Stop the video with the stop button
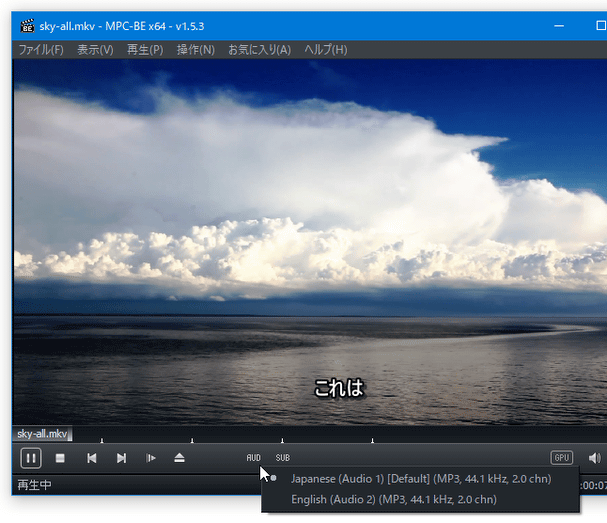 [x=60, y=458]
